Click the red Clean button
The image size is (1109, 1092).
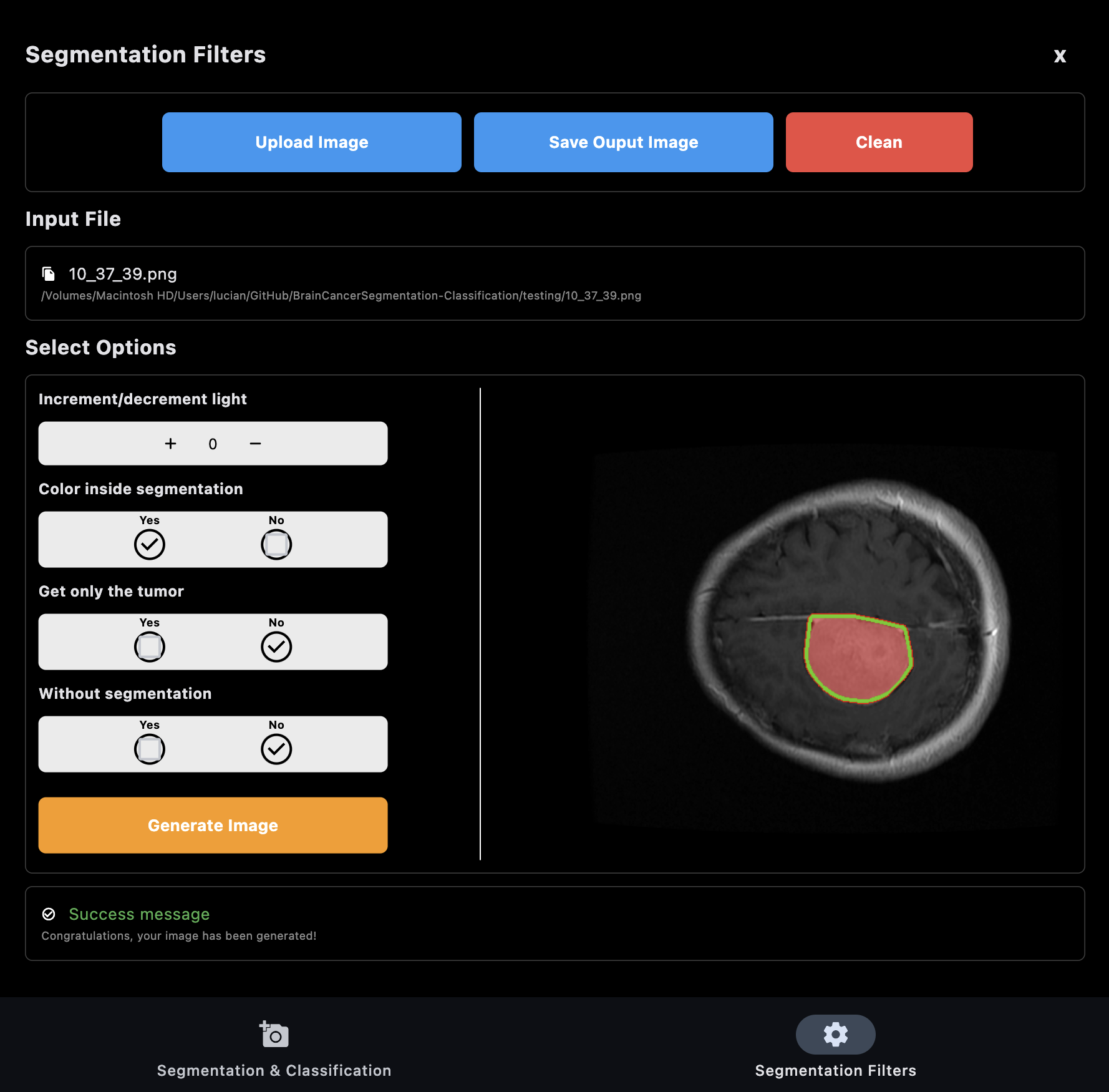coord(879,142)
